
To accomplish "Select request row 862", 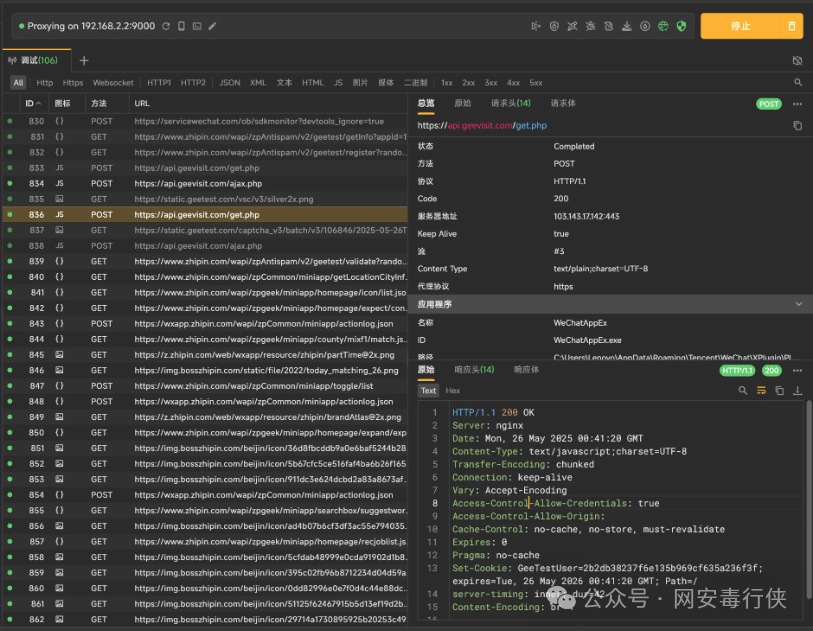I will (x=205, y=619).
